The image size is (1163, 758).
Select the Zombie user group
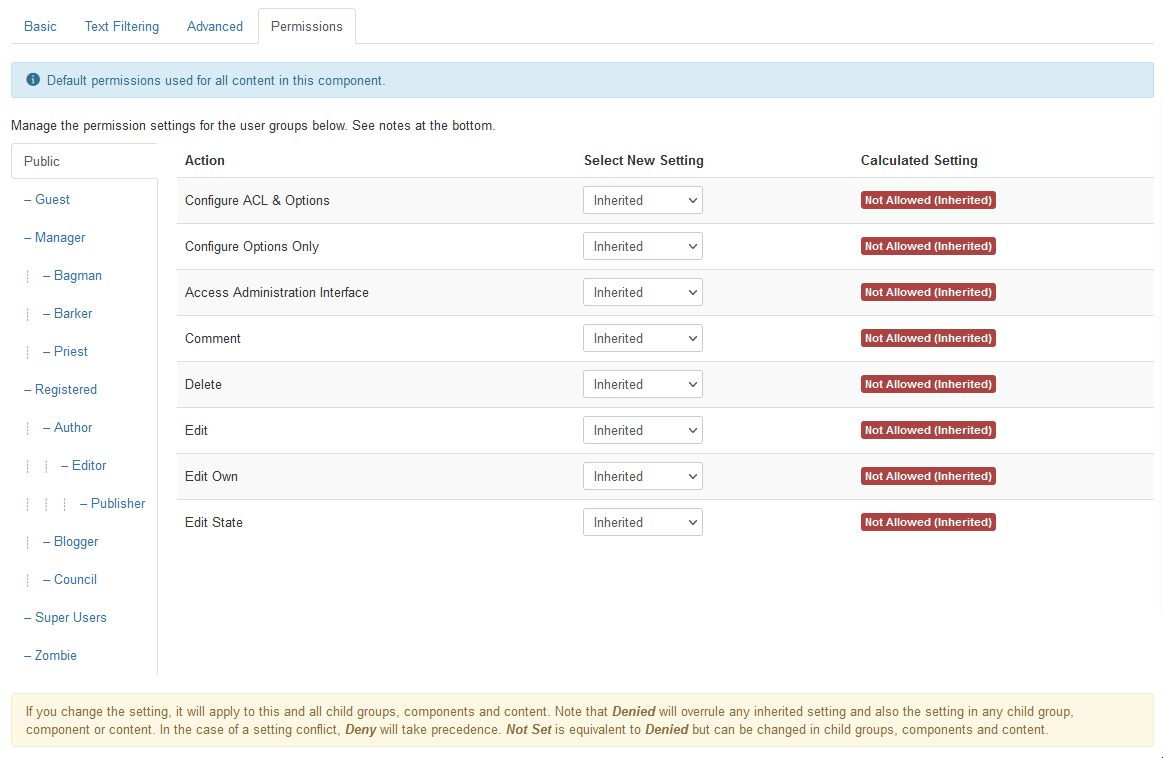pyautogui.click(x=55, y=655)
